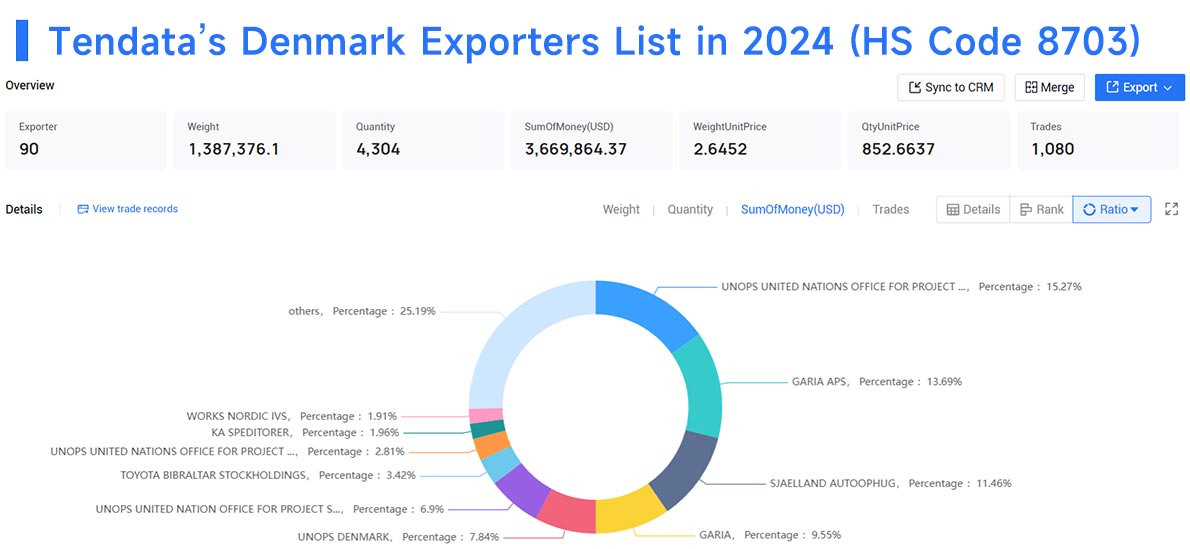Click the UNOPS UNITED NATION 6.9% label

click(270, 510)
